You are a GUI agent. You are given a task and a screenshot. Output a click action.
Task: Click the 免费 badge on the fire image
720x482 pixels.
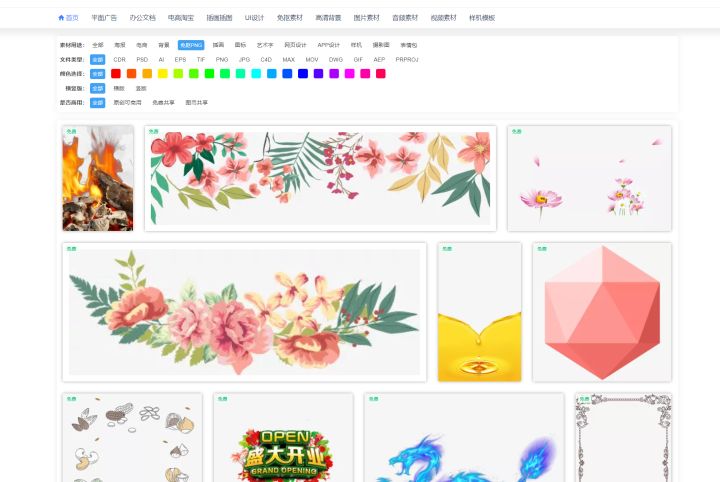(71, 131)
